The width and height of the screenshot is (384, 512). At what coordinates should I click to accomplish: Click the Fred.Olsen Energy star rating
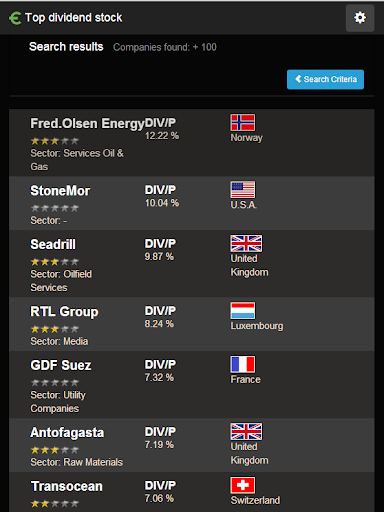coord(55,141)
